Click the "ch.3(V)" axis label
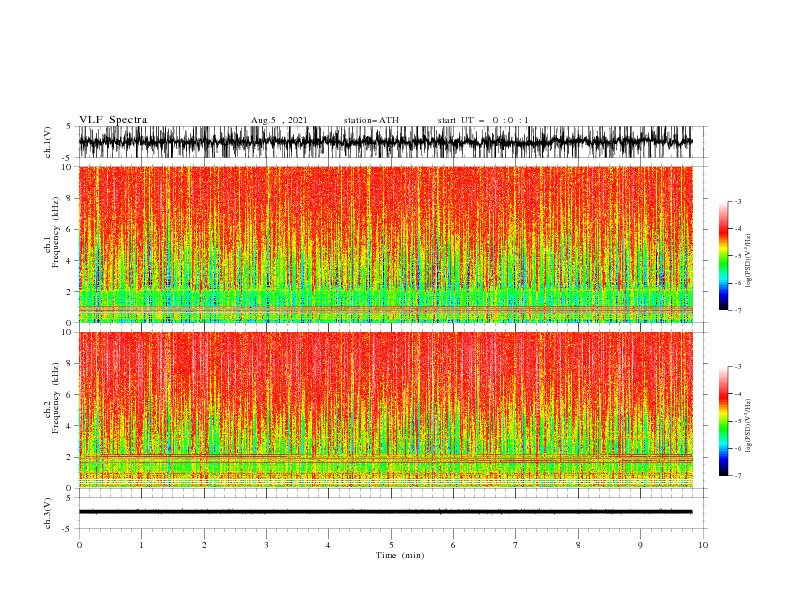 tap(47, 513)
